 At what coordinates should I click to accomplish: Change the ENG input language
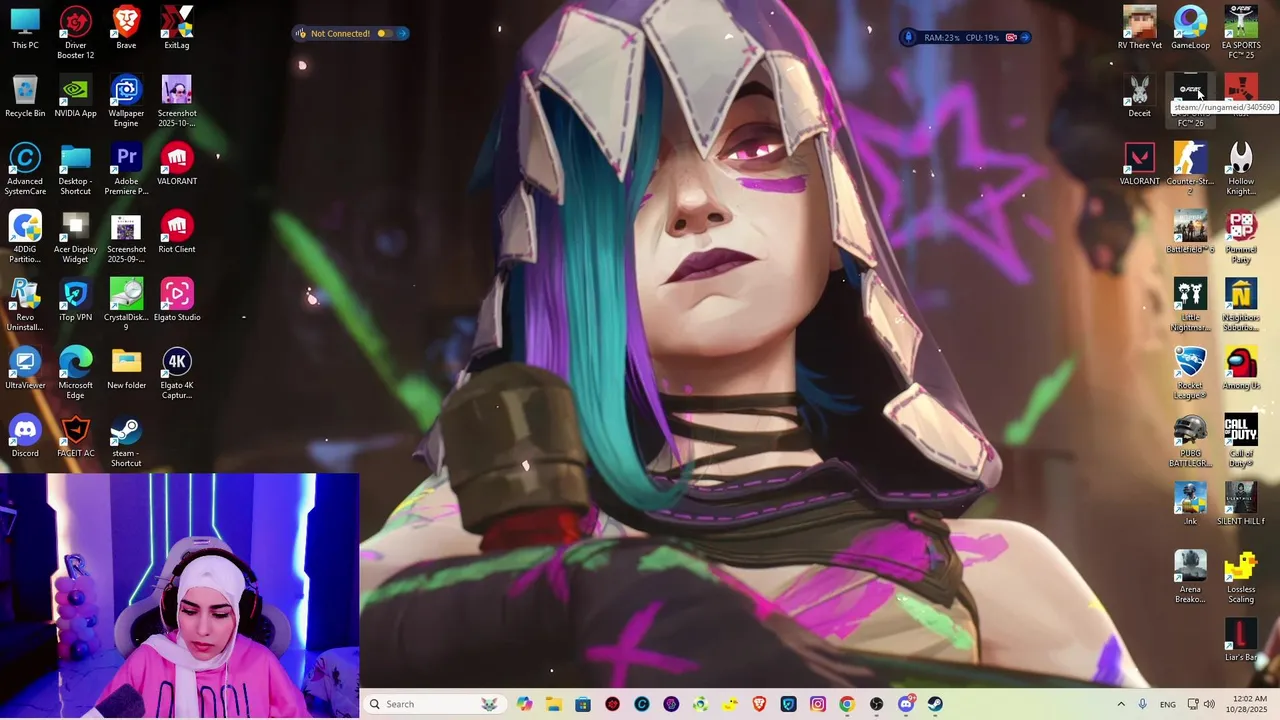click(x=1168, y=704)
